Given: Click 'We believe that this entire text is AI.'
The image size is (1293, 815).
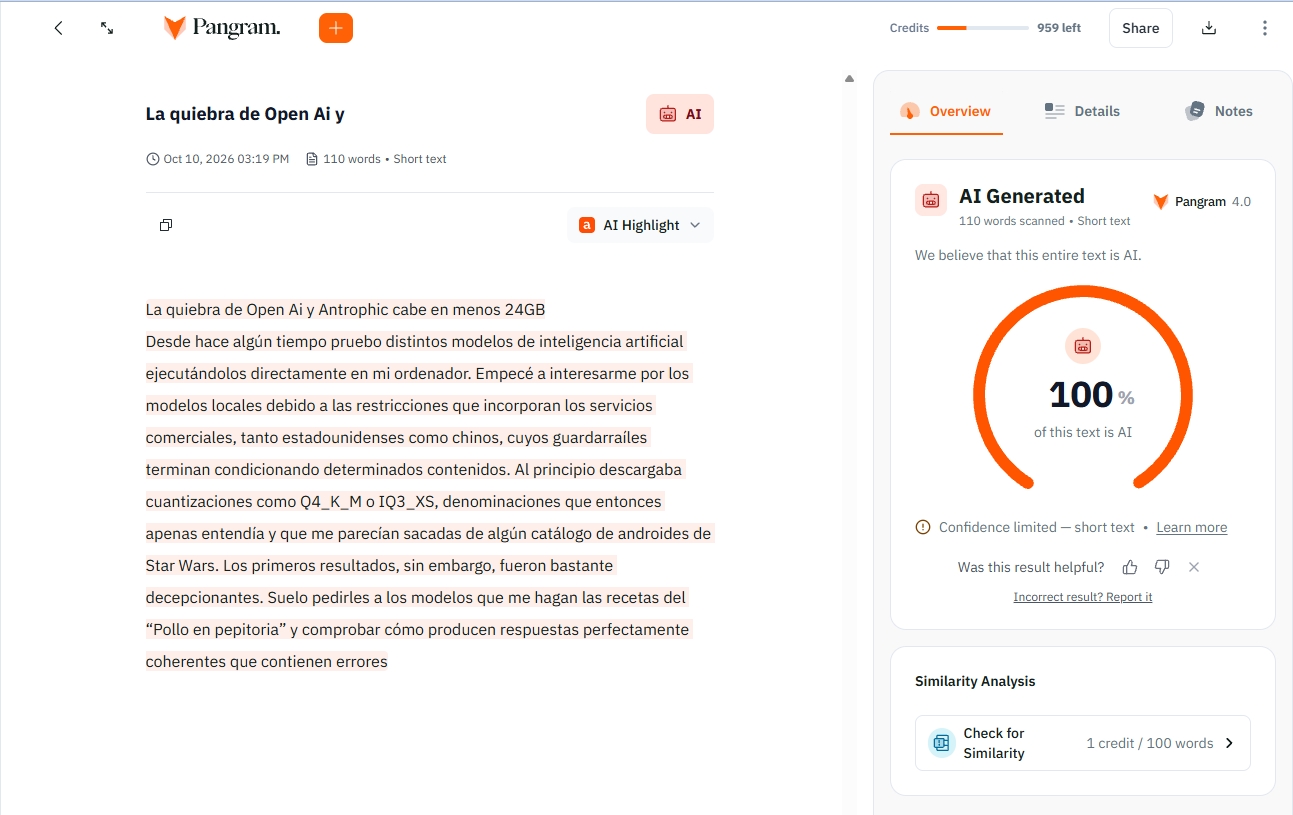Looking at the screenshot, I should [x=1028, y=255].
